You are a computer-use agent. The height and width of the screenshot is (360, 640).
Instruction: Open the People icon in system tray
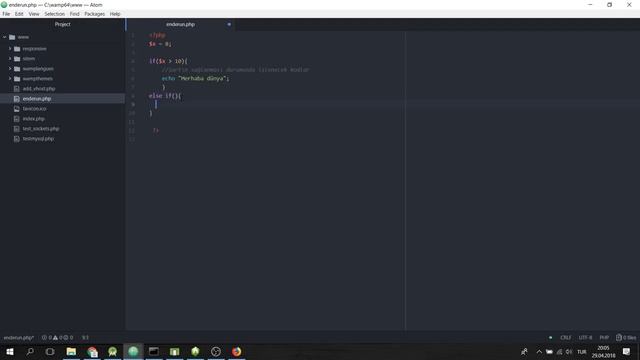524,351
